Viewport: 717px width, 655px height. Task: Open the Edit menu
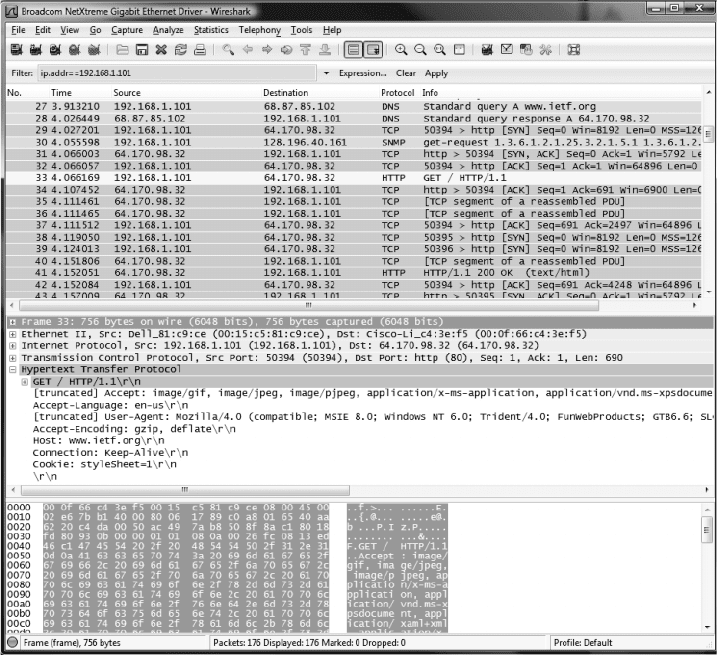tap(43, 30)
